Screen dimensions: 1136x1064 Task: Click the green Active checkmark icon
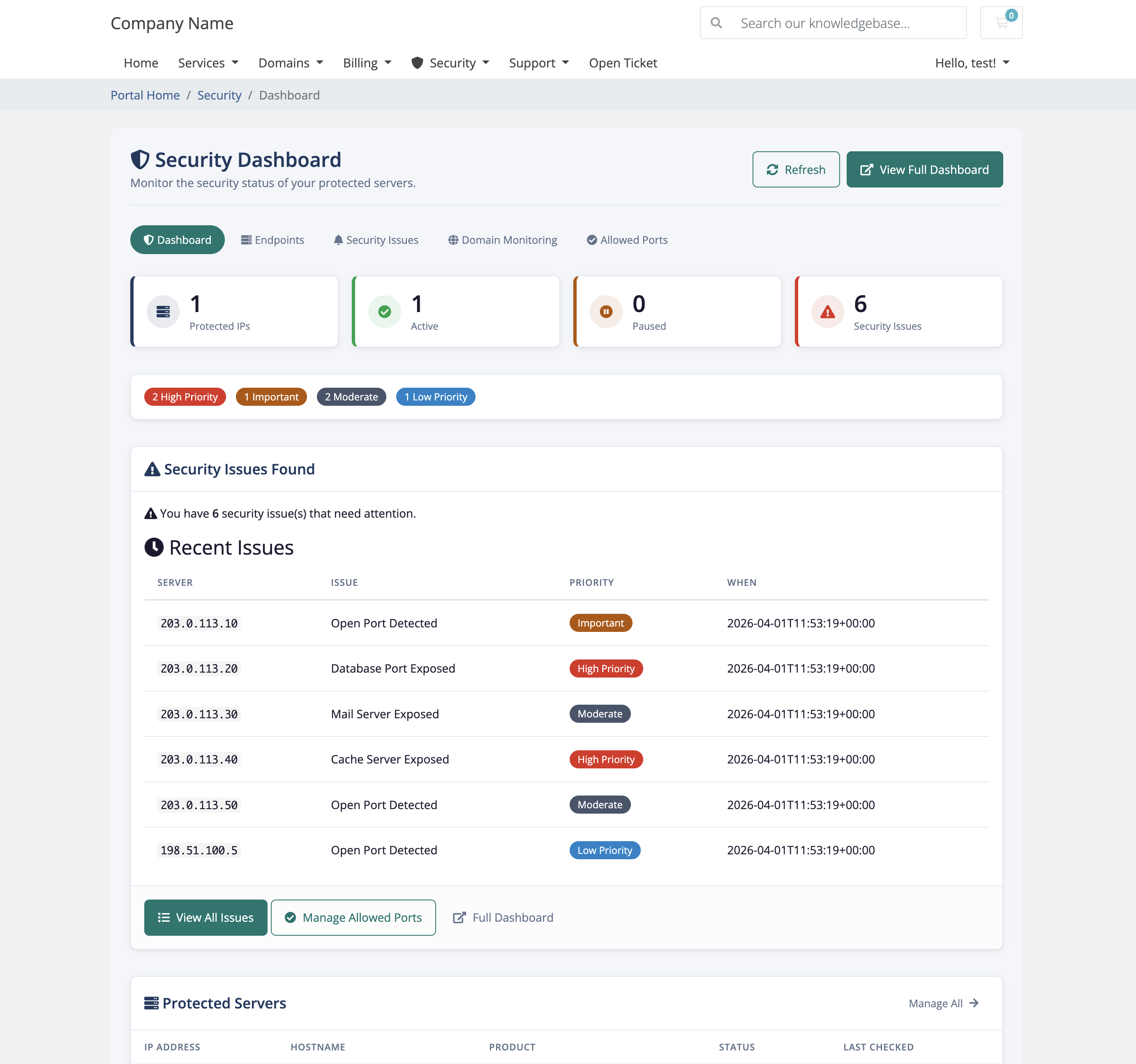click(x=385, y=312)
